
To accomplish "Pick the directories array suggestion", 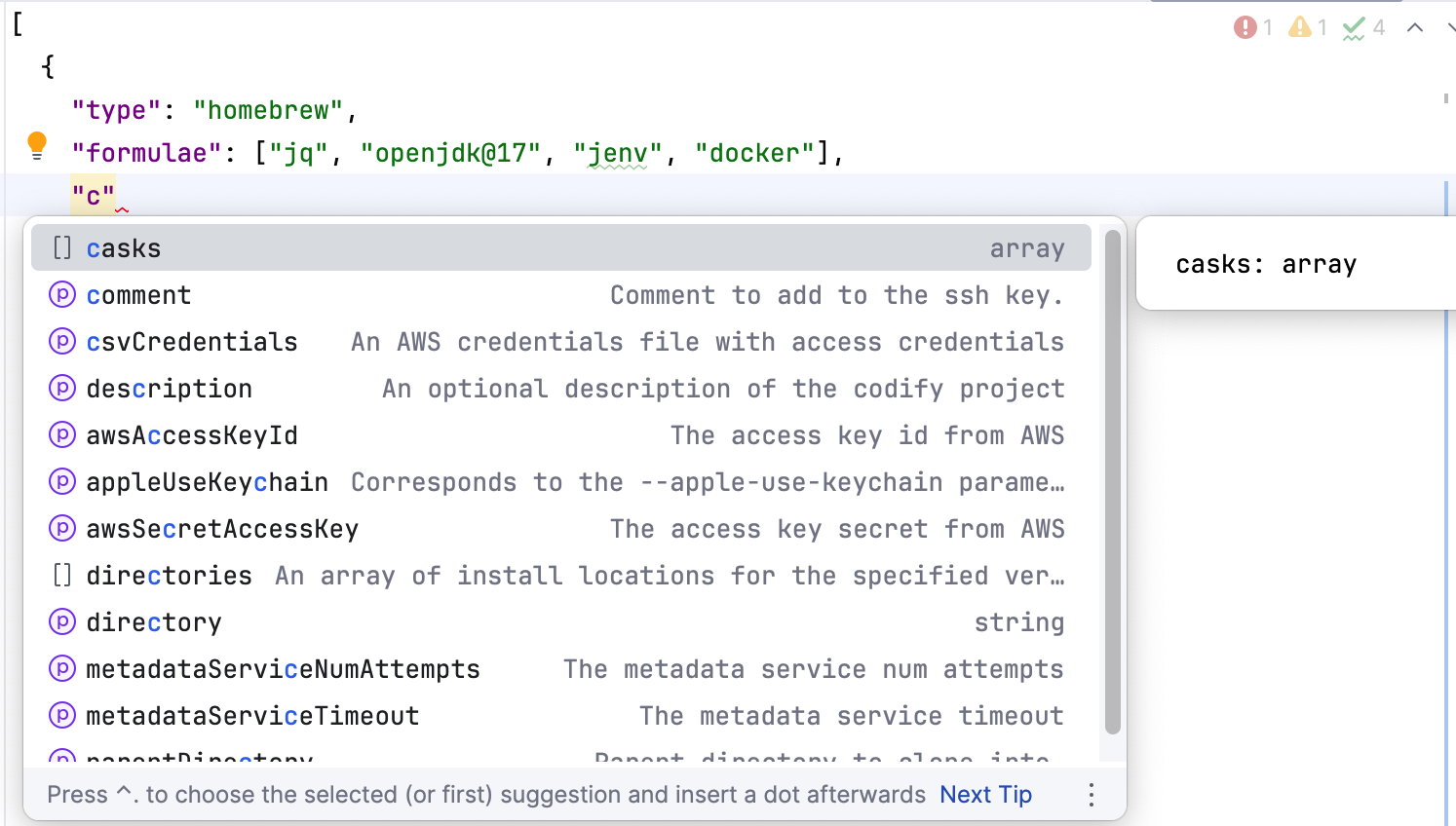I will (x=170, y=576).
